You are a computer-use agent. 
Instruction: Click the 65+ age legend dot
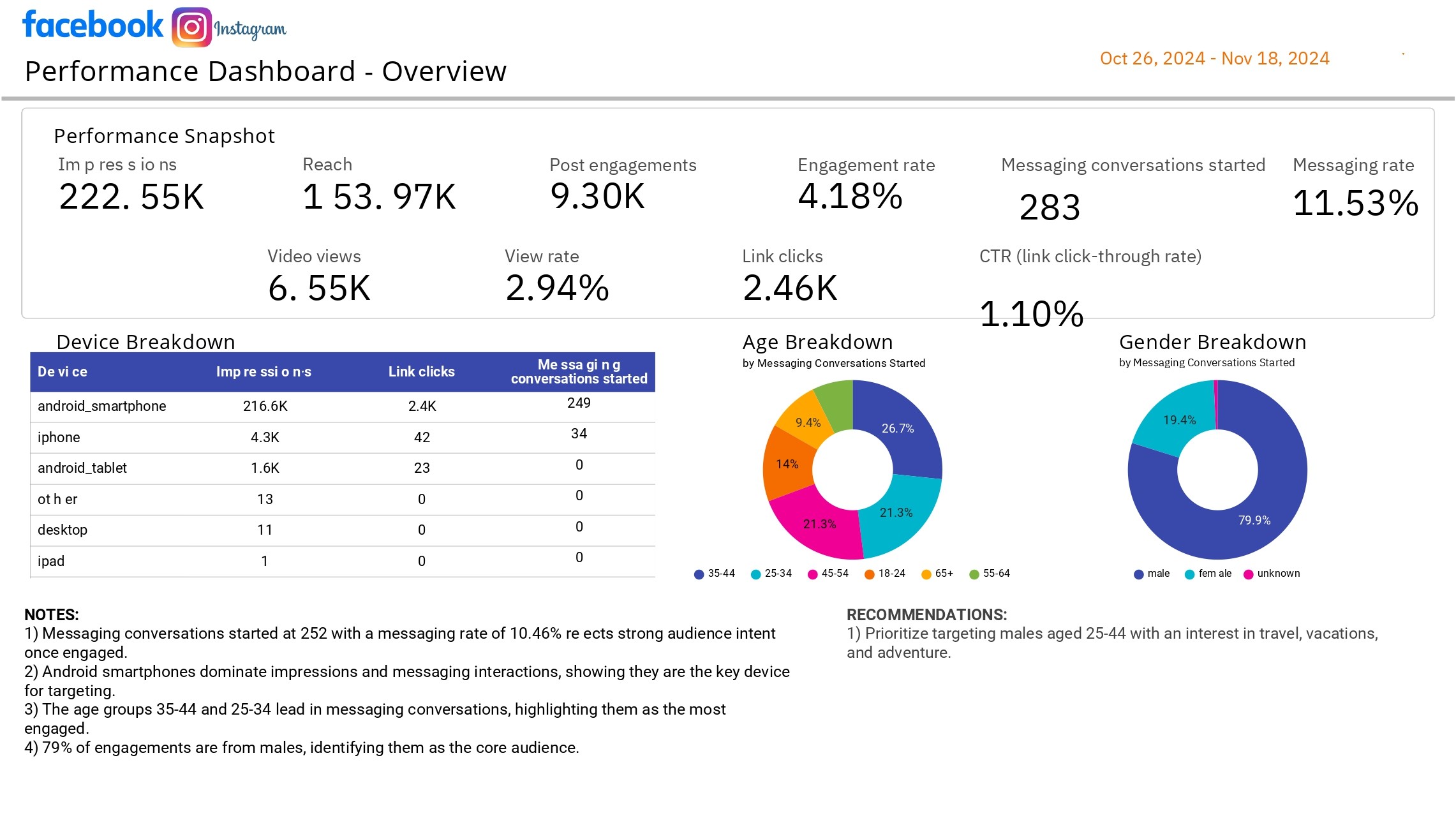926,574
